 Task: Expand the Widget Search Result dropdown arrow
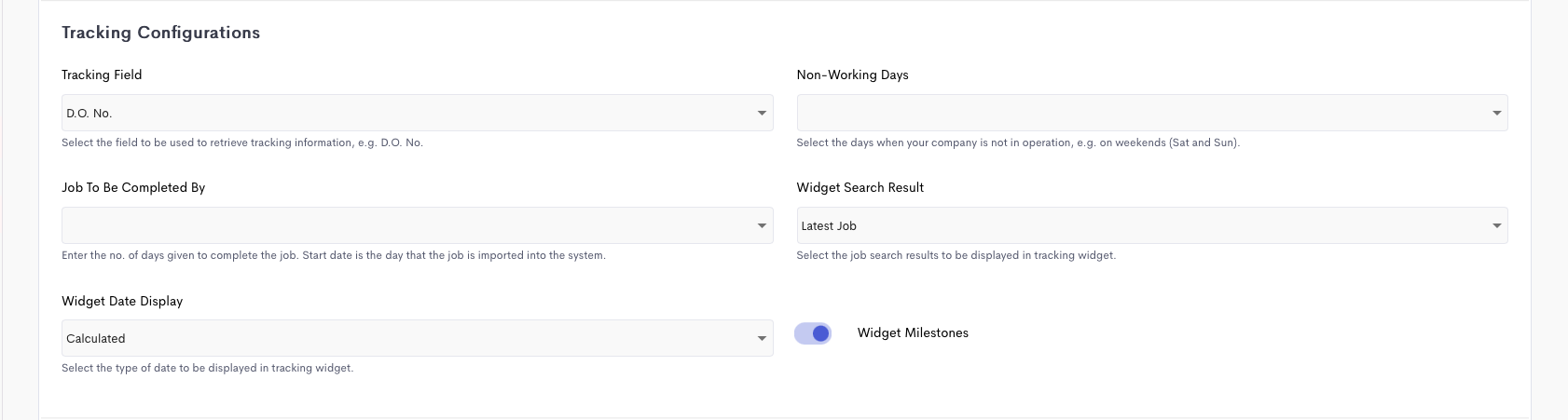(1496, 226)
